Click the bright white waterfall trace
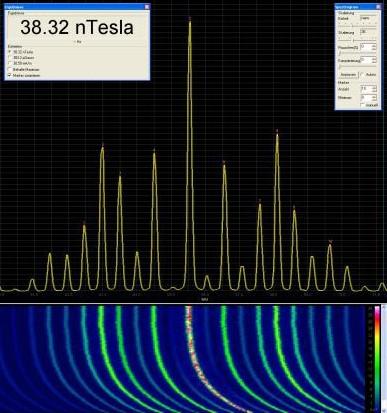387x413 pixels. coord(200,360)
